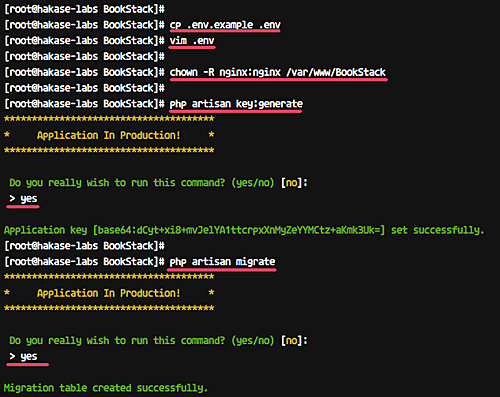Click the 'cp .env.example .env' command text

pos(225,25)
